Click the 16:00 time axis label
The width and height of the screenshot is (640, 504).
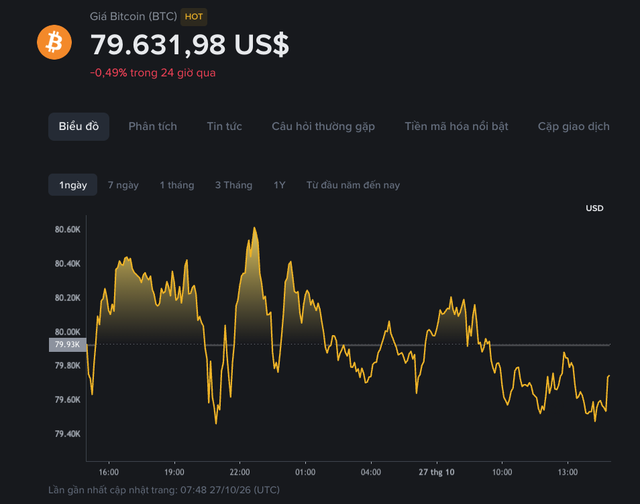pyautogui.click(x=109, y=472)
